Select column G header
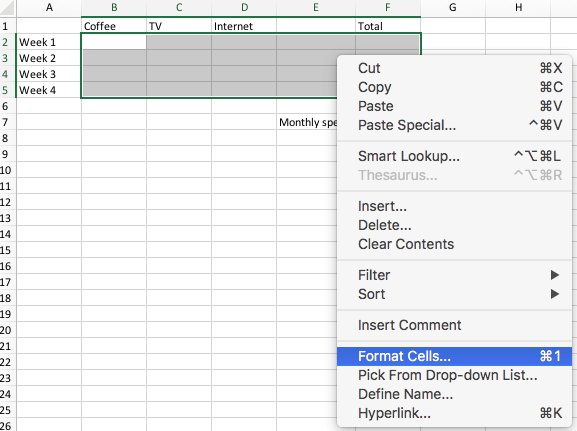 pyautogui.click(x=453, y=8)
